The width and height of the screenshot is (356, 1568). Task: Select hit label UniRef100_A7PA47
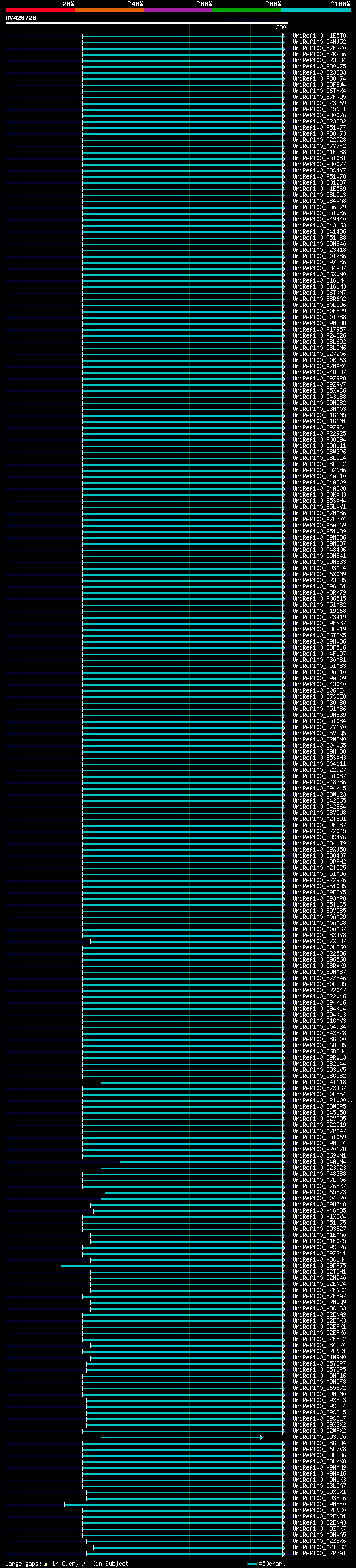click(319, 1131)
